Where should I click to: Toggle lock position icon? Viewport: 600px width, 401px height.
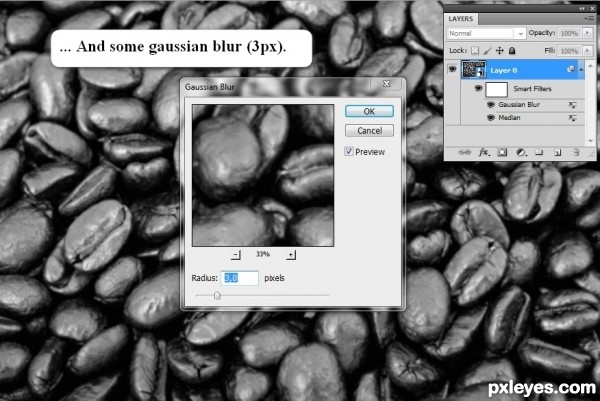point(500,50)
